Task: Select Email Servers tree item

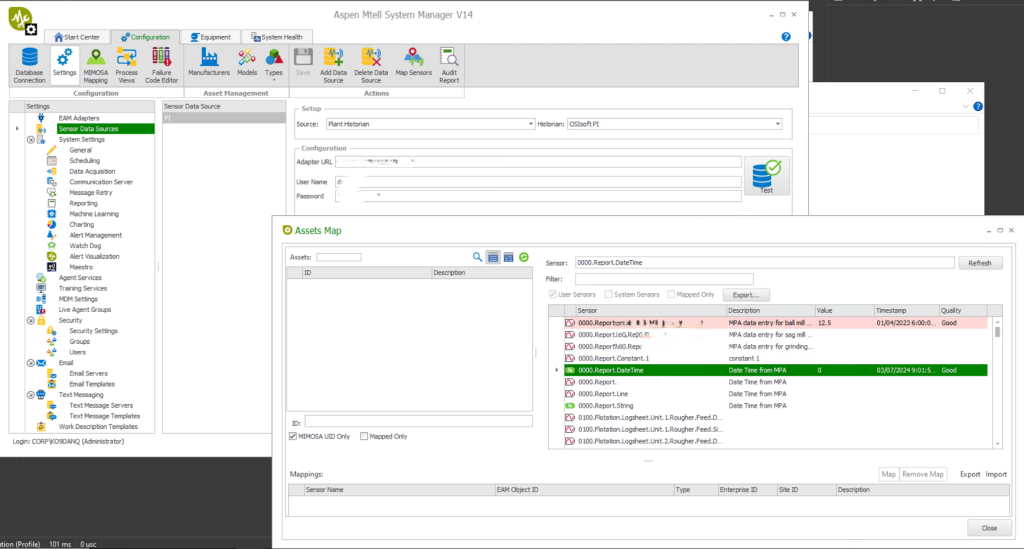Action: pos(88,373)
